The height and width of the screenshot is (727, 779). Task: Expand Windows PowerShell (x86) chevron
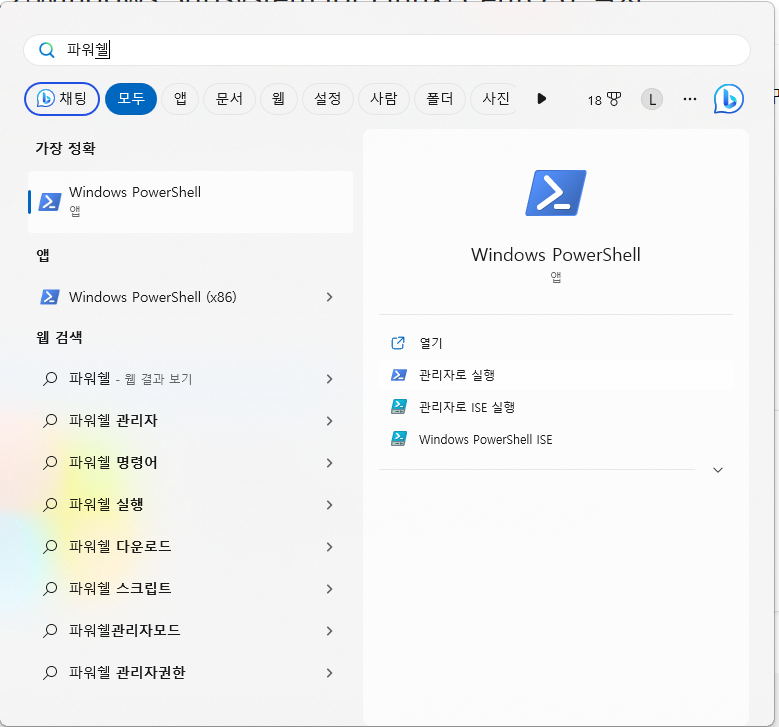pos(329,297)
